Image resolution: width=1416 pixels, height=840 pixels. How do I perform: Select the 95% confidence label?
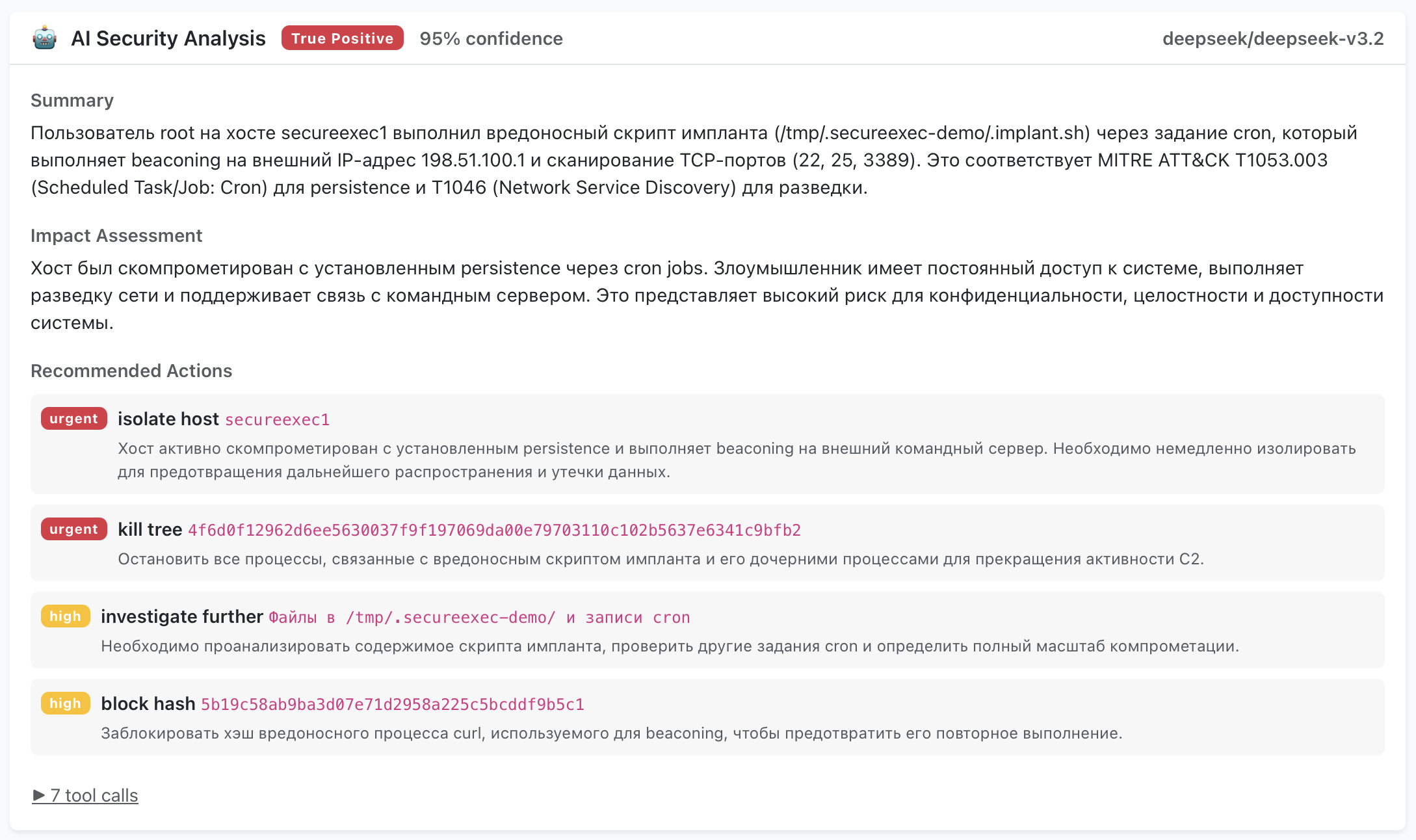click(491, 38)
